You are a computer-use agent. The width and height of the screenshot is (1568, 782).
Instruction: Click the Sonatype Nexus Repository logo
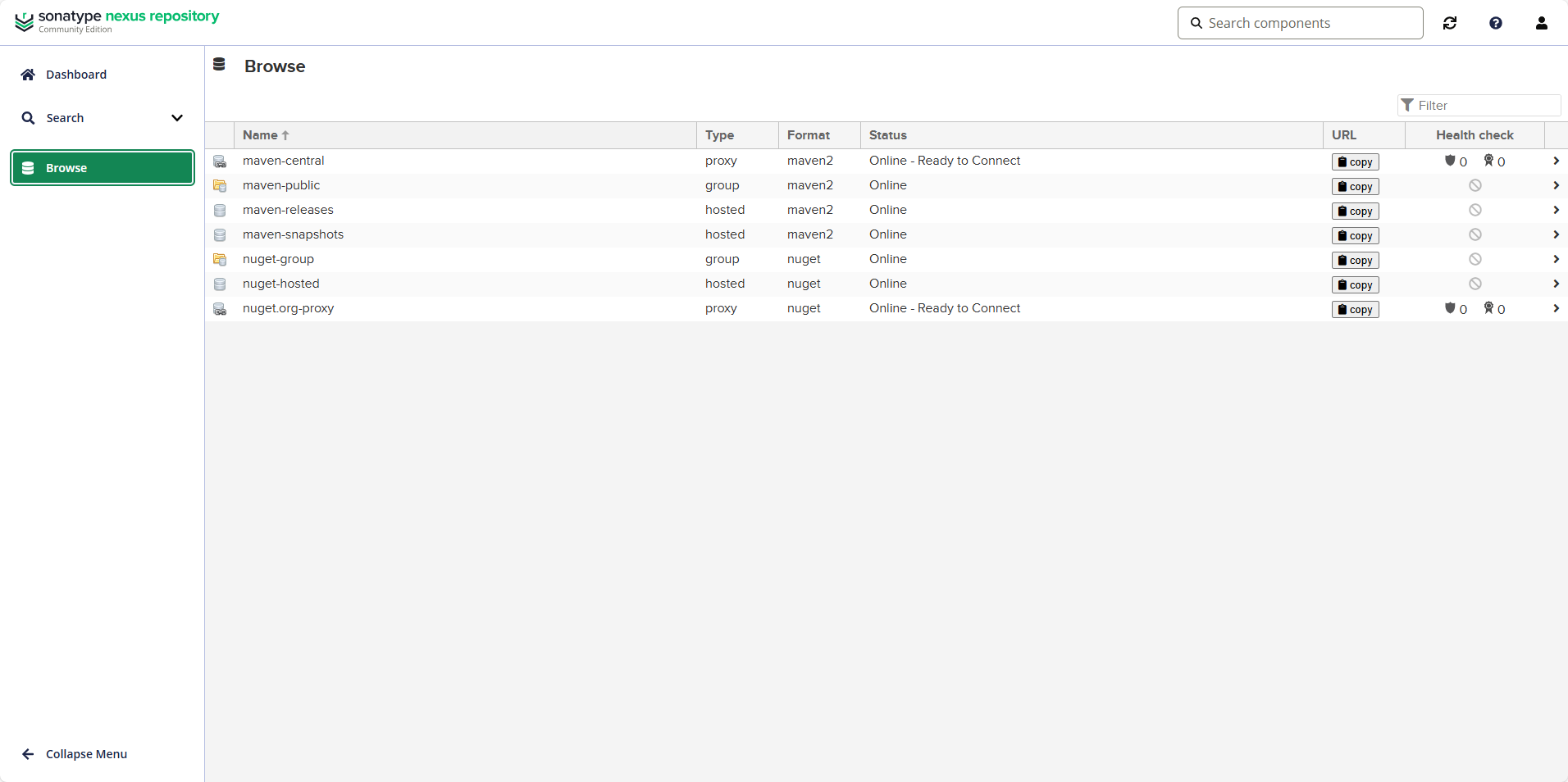click(116, 21)
